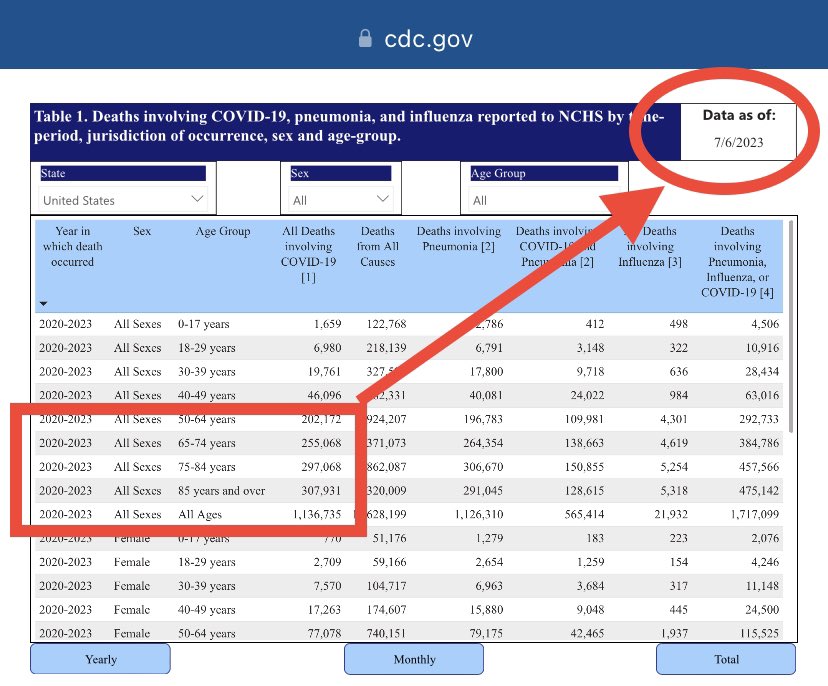The height and width of the screenshot is (686, 828).
Task: Click the Female total value 24,500
Action: click(762, 609)
